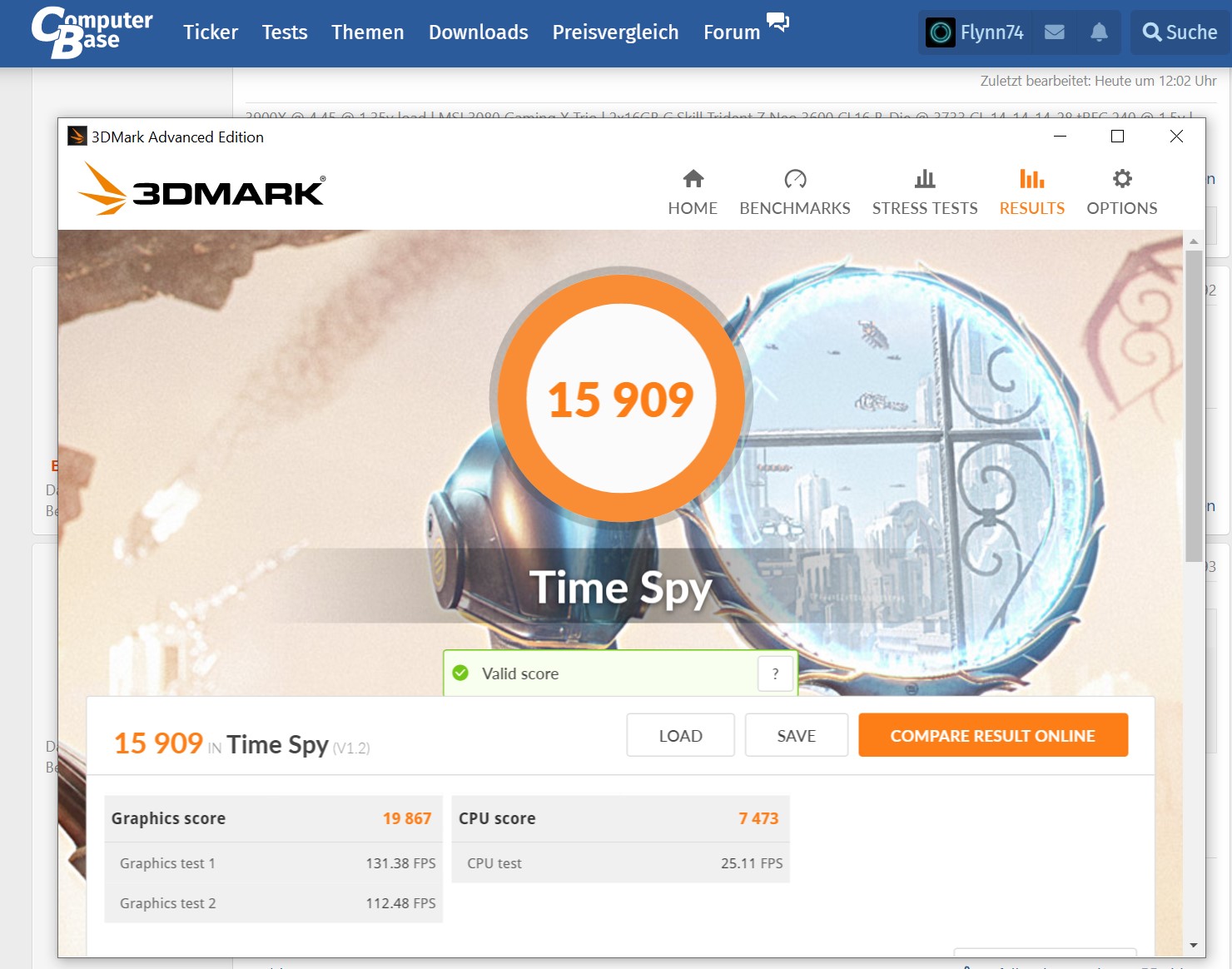This screenshot has height=969, width=1232.
Task: Click the CPU test row label
Action: click(x=494, y=863)
